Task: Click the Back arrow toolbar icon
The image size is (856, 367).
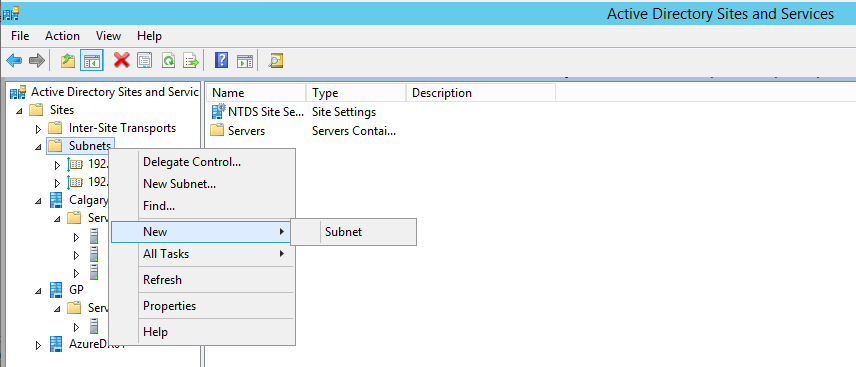Action: click(x=14, y=60)
